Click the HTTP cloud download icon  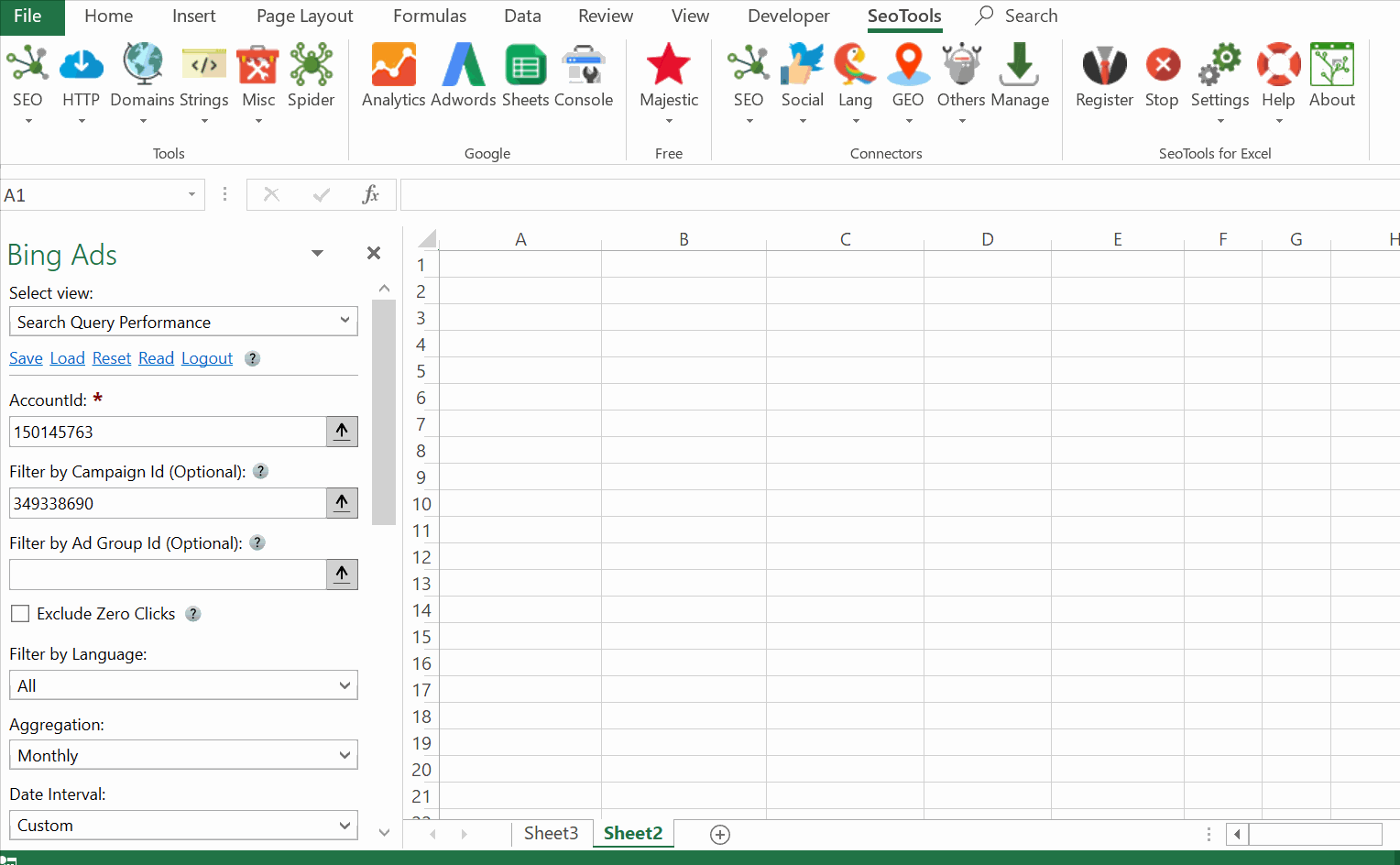coord(81,64)
